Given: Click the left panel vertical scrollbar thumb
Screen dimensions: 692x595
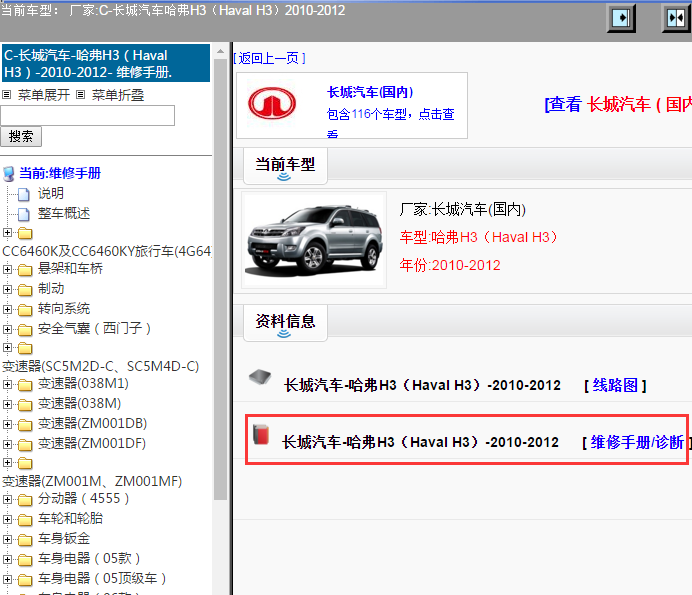Looking at the screenshot, I should (x=220, y=279).
